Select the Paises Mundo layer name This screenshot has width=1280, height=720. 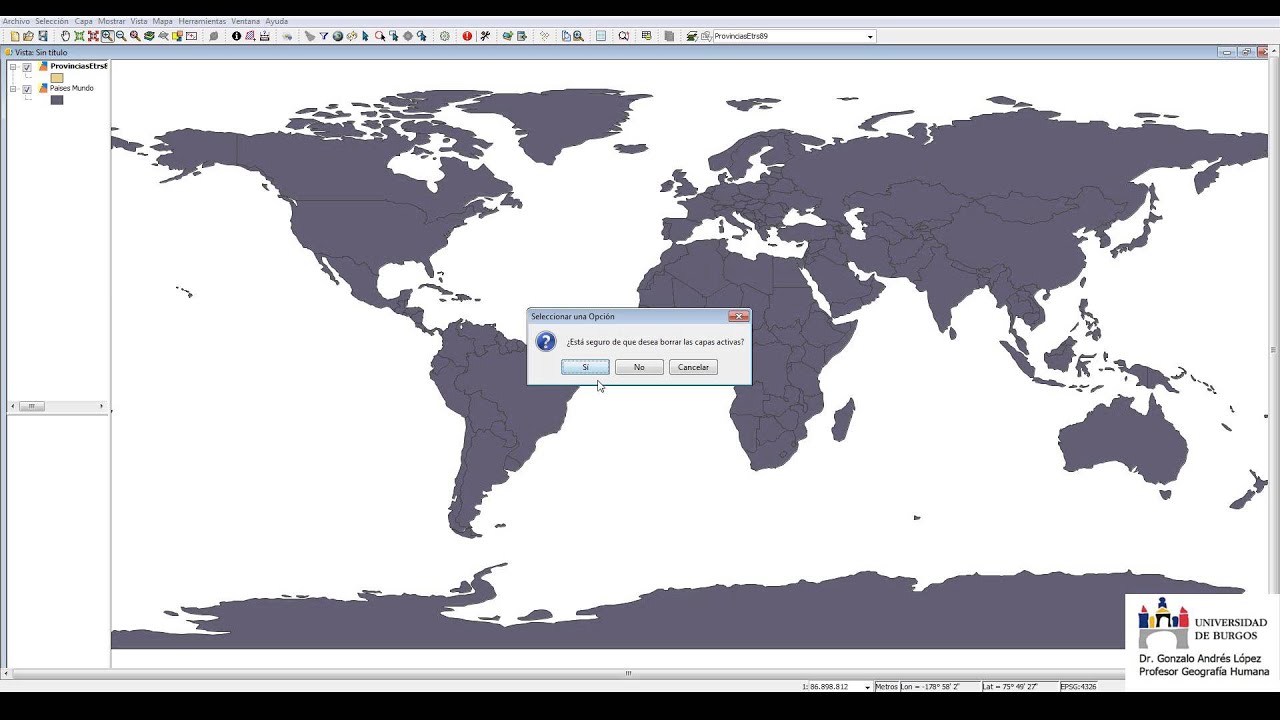(x=72, y=88)
